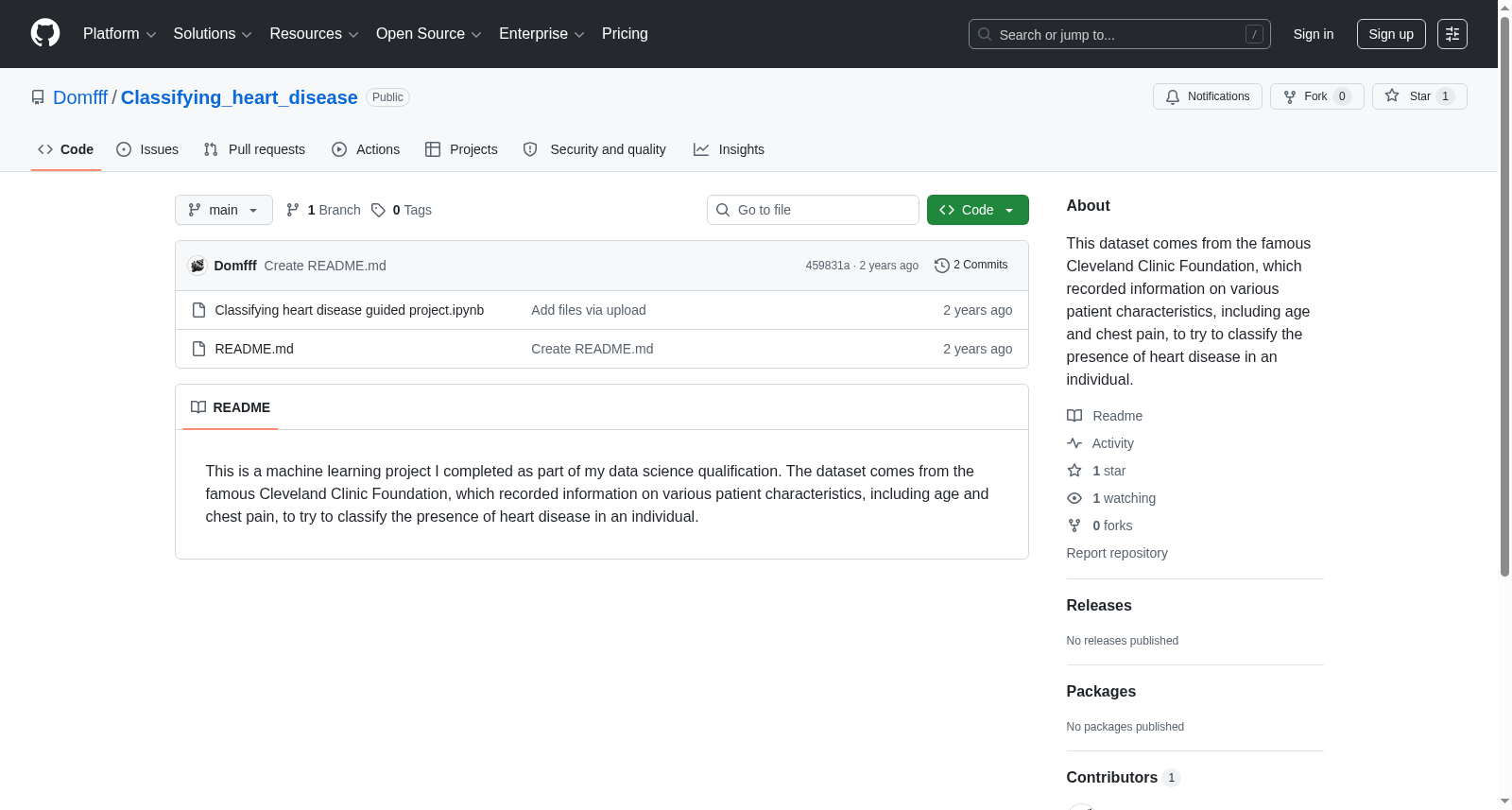Click the eye icon beside 1 watching
This screenshot has height=810, width=1512.
[1074, 498]
